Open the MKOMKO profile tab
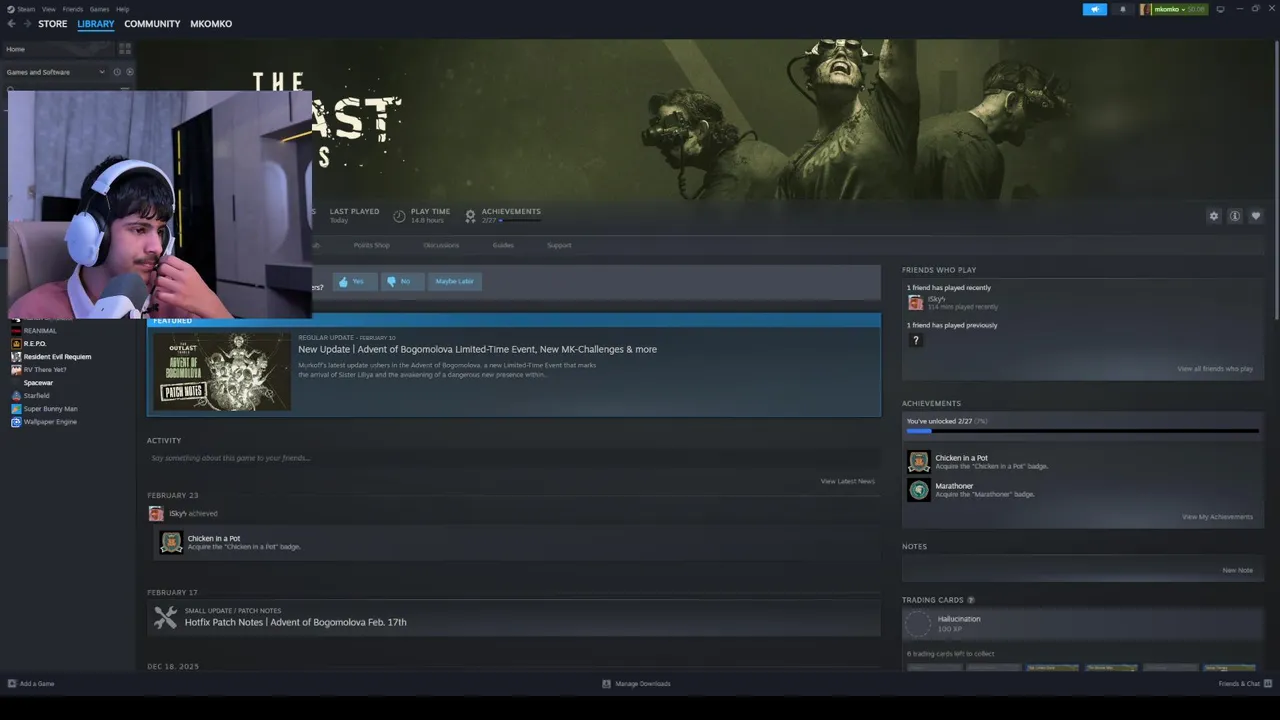Screen dimensions: 1280x720 [211, 24]
